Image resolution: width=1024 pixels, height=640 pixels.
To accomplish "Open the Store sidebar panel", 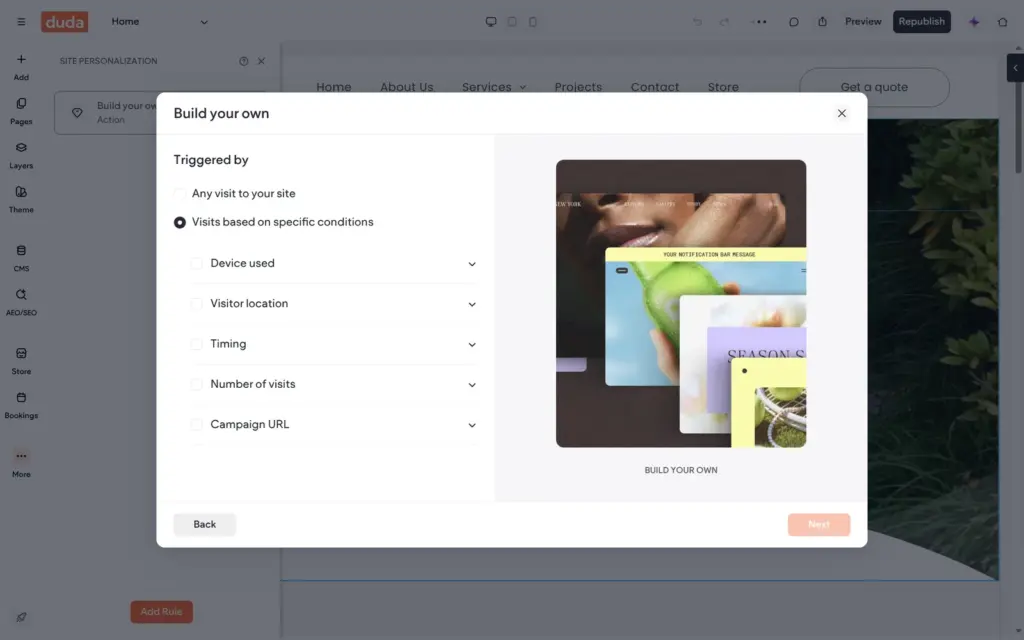I will [x=21, y=361].
